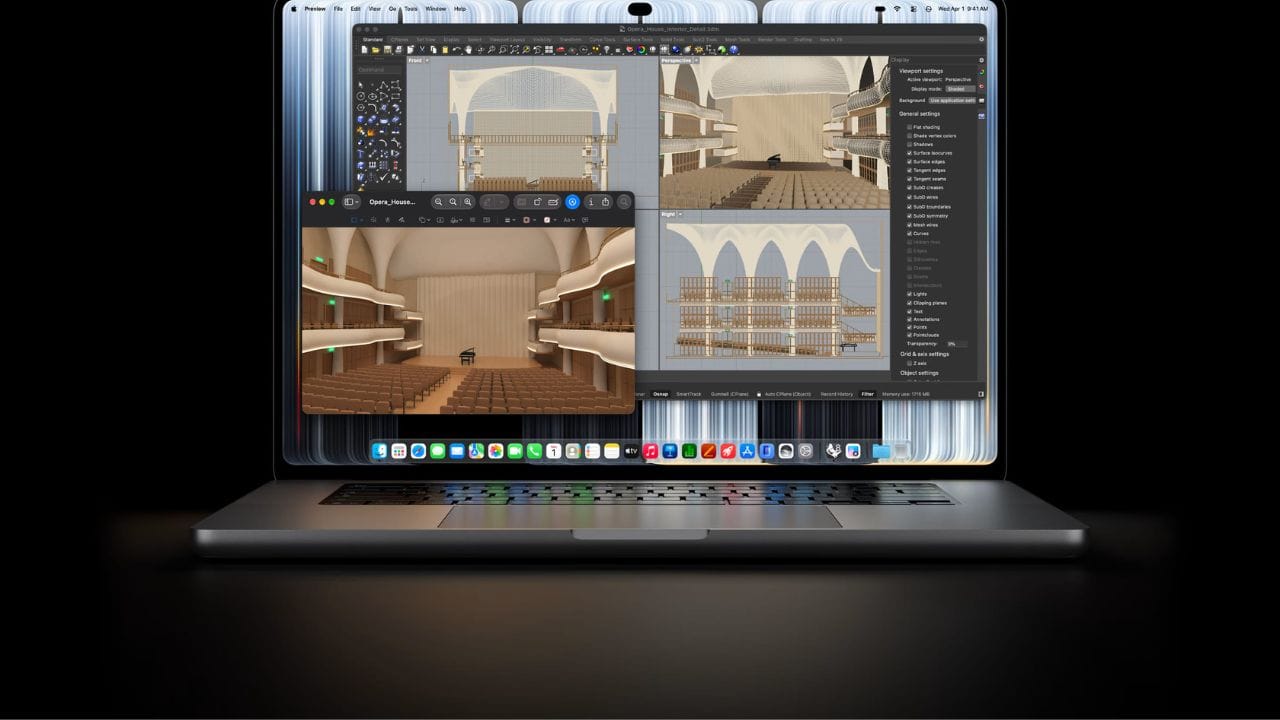Open the Display panel gear options

click(x=981, y=60)
